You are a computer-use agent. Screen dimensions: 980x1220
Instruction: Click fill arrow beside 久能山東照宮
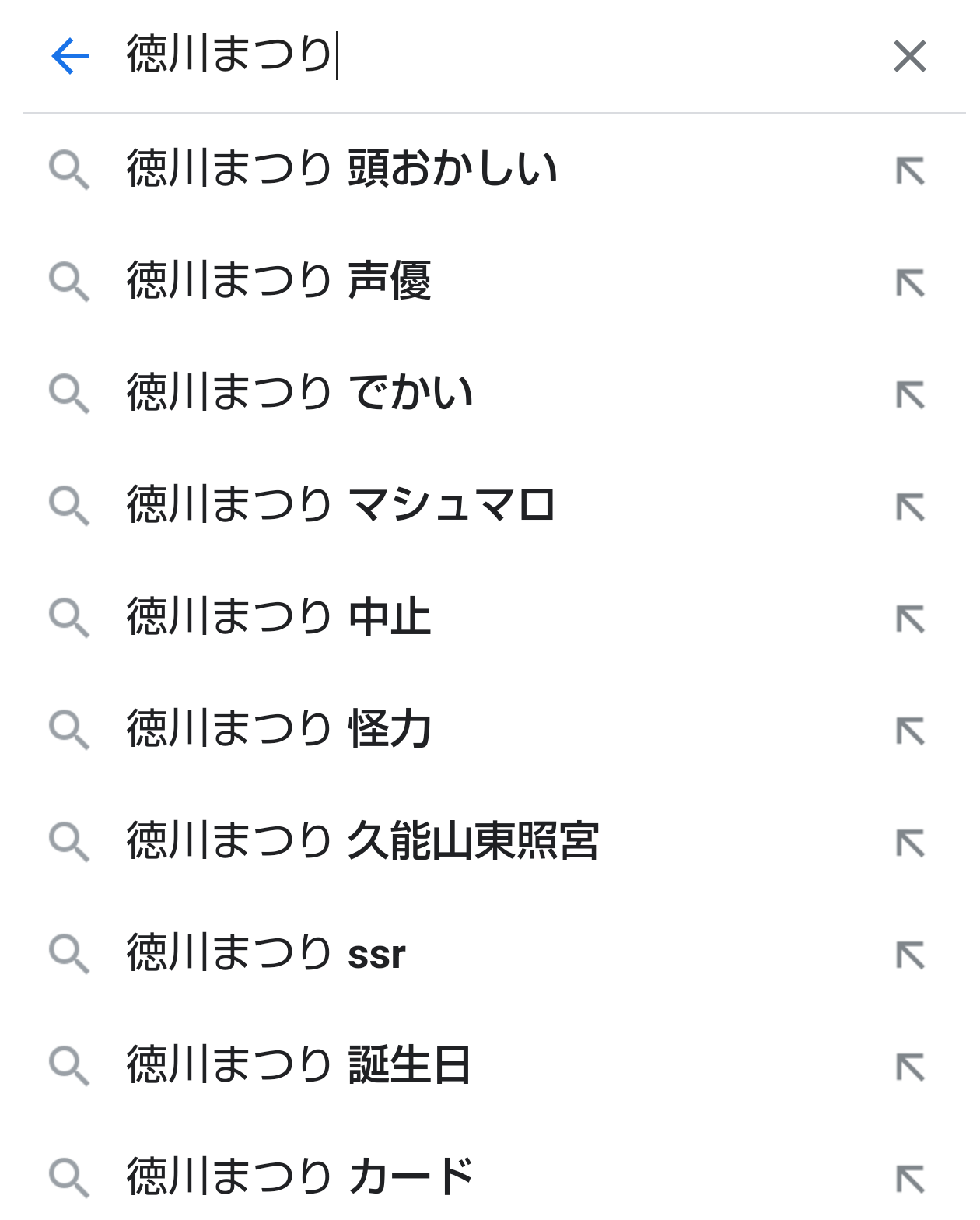point(910,843)
